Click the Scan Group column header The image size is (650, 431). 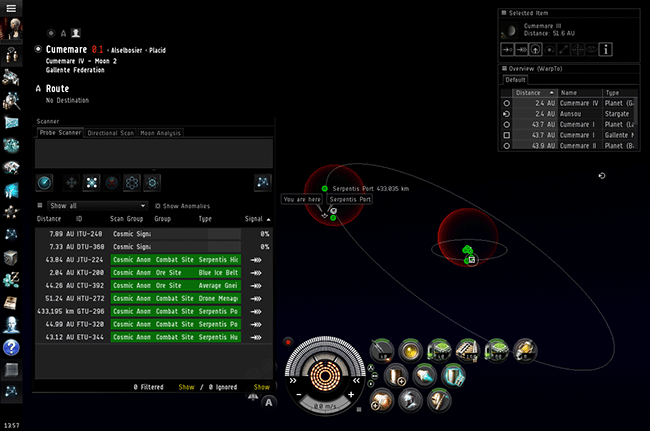tap(126, 219)
